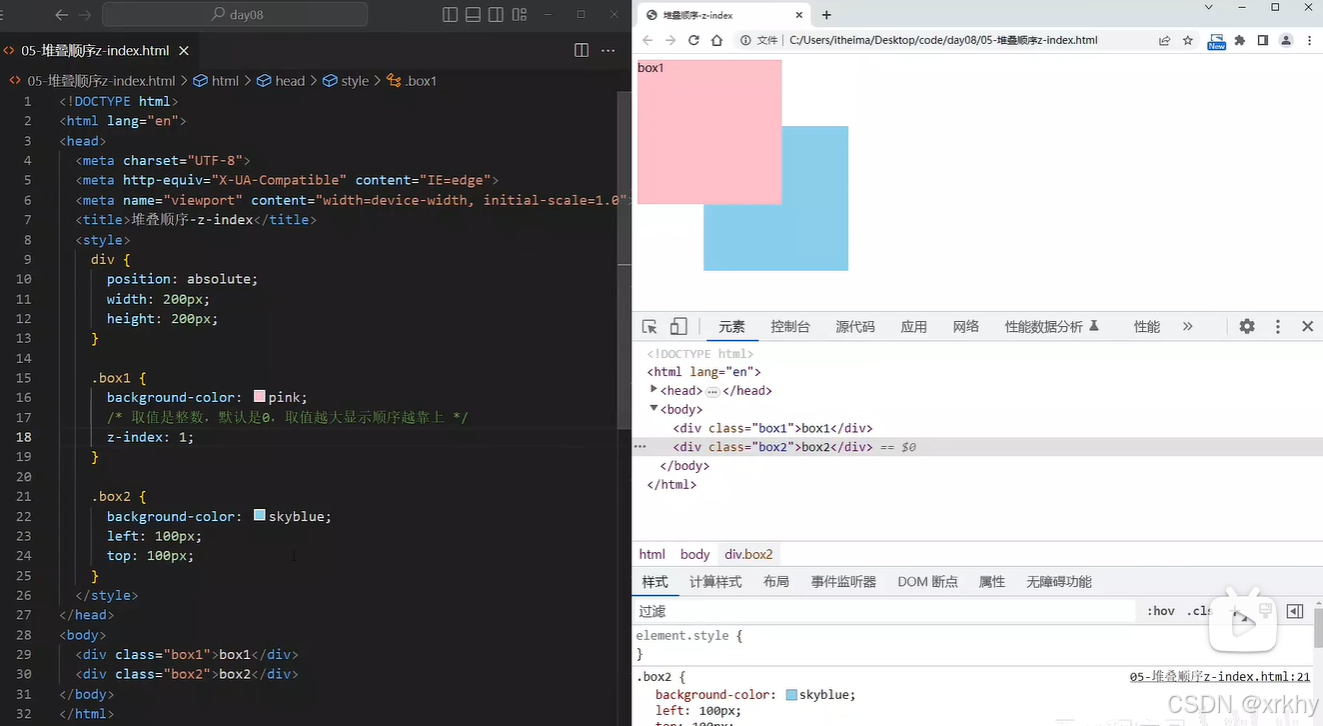Open the .box1 breadcrumb segment

pyautogui.click(x=412, y=81)
